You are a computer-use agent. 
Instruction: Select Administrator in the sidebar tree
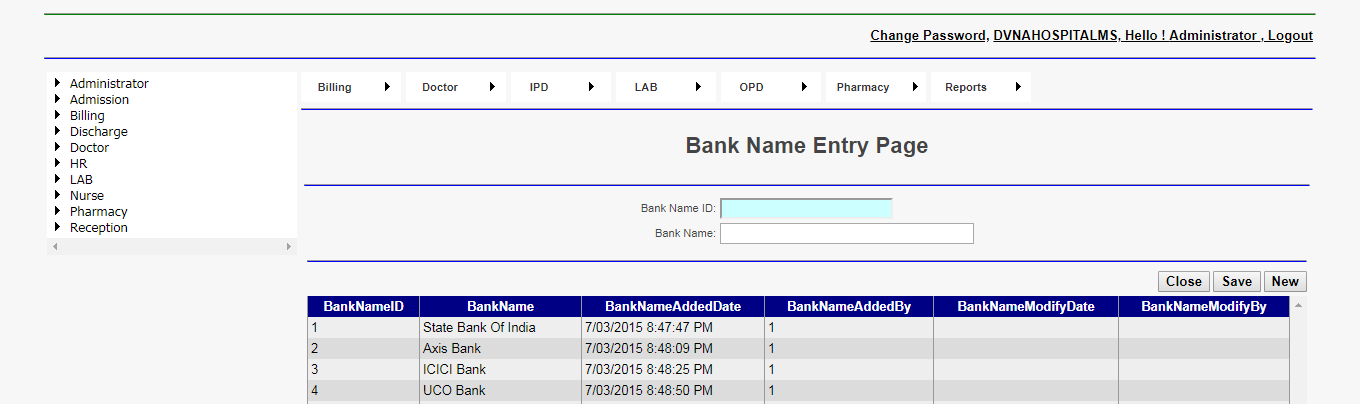tap(109, 84)
